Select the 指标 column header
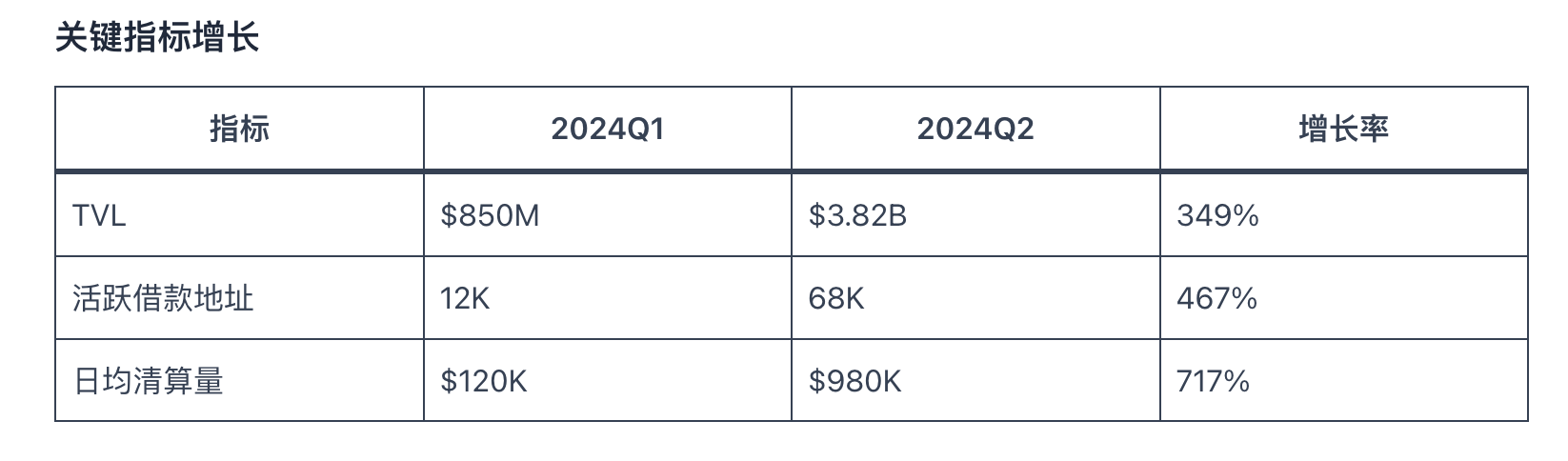The height and width of the screenshot is (461, 1568). [x=239, y=129]
